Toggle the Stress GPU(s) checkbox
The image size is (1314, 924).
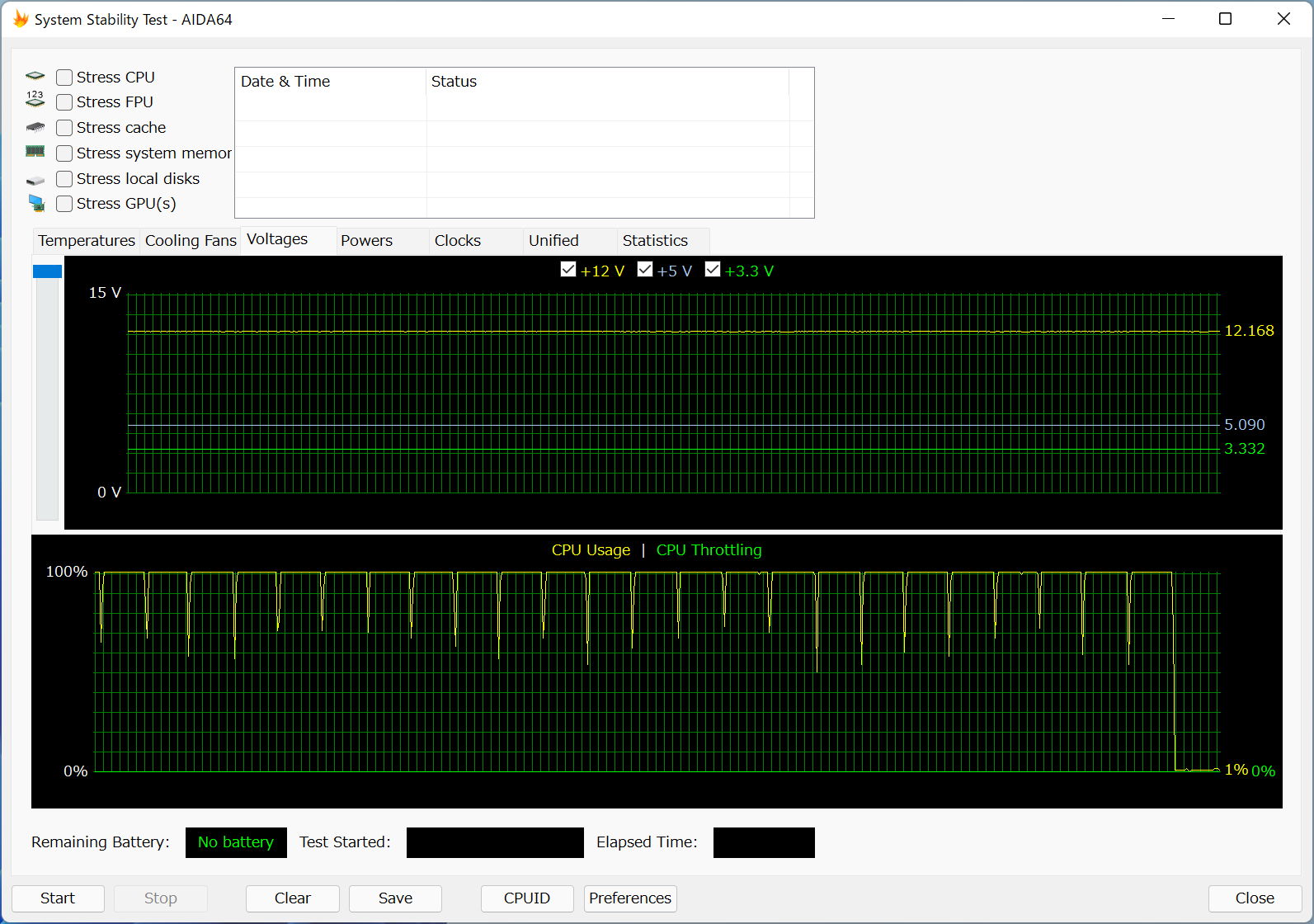pyautogui.click(x=64, y=204)
